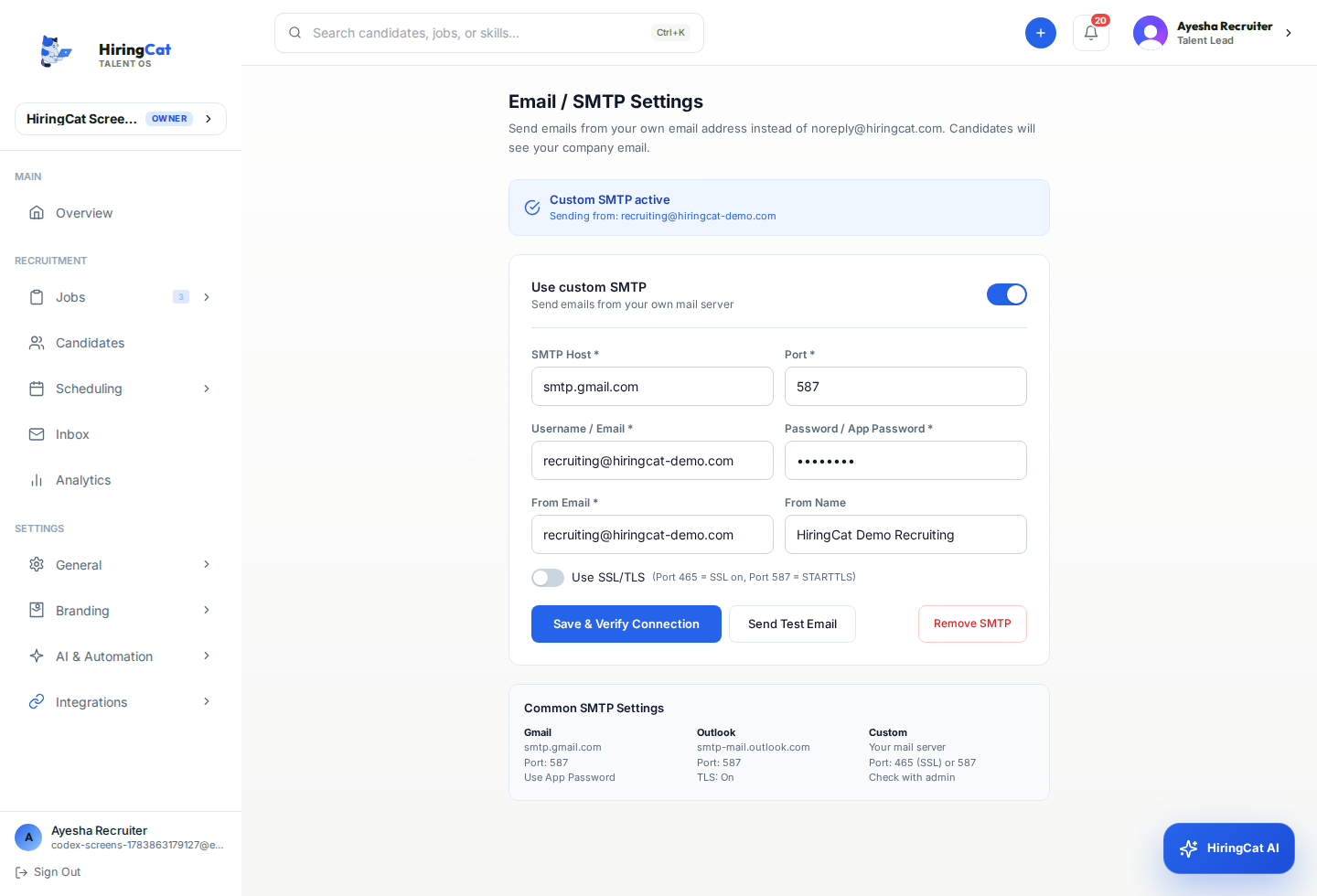The width and height of the screenshot is (1317, 896).
Task: Click the Send Test Email button
Action: pyautogui.click(x=792, y=624)
